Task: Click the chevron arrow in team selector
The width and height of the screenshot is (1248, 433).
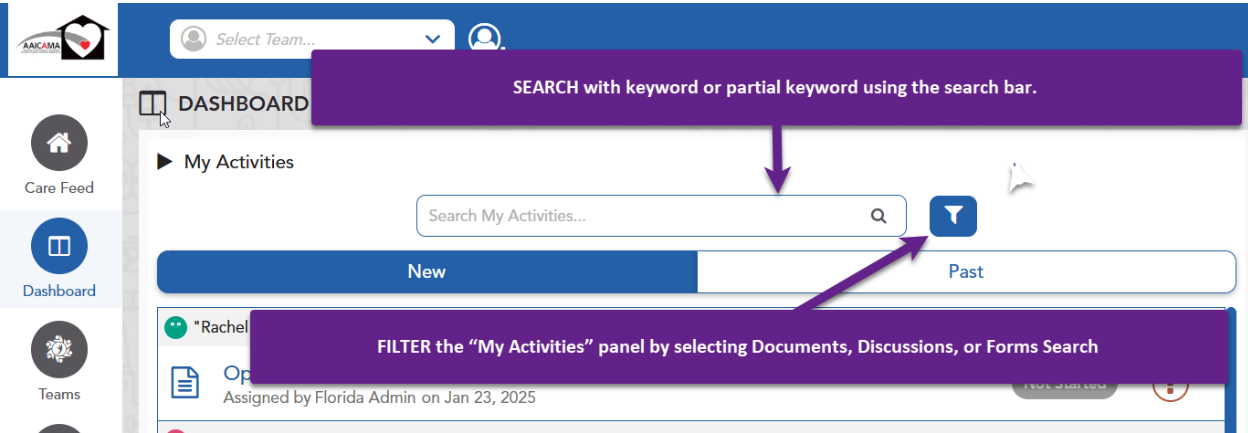Action: click(x=433, y=39)
